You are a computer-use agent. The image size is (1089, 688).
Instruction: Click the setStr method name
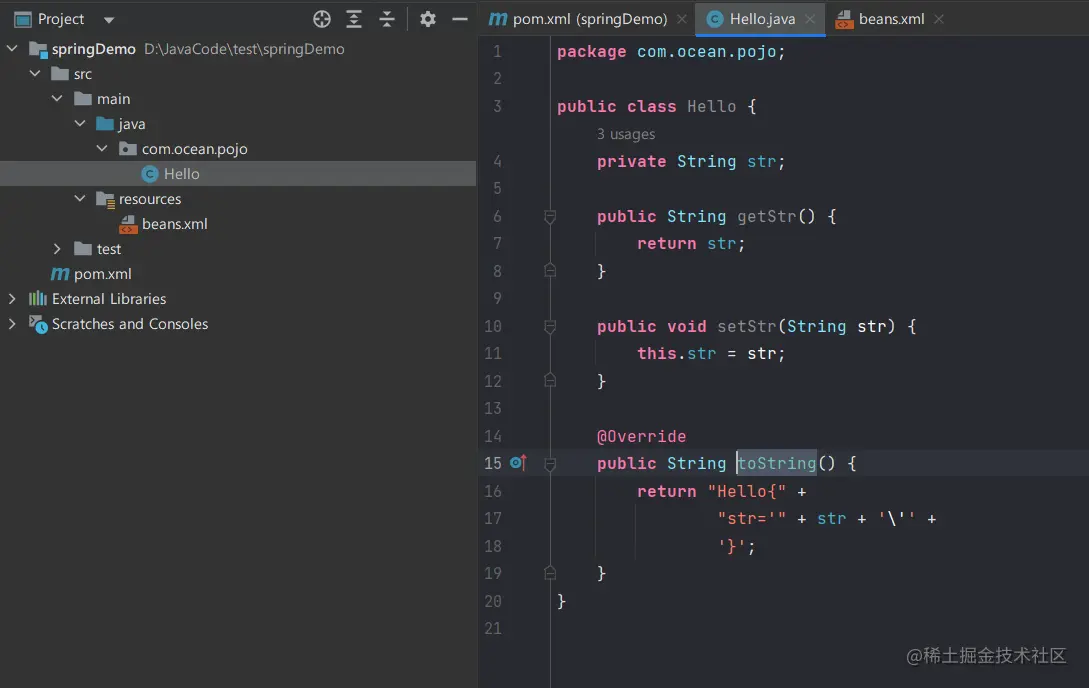click(x=747, y=326)
